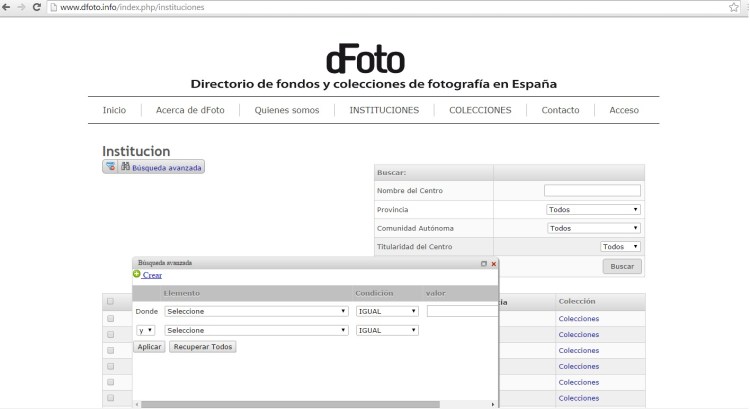Click the Recuperar Todos button
The image size is (750, 409).
tap(203, 347)
